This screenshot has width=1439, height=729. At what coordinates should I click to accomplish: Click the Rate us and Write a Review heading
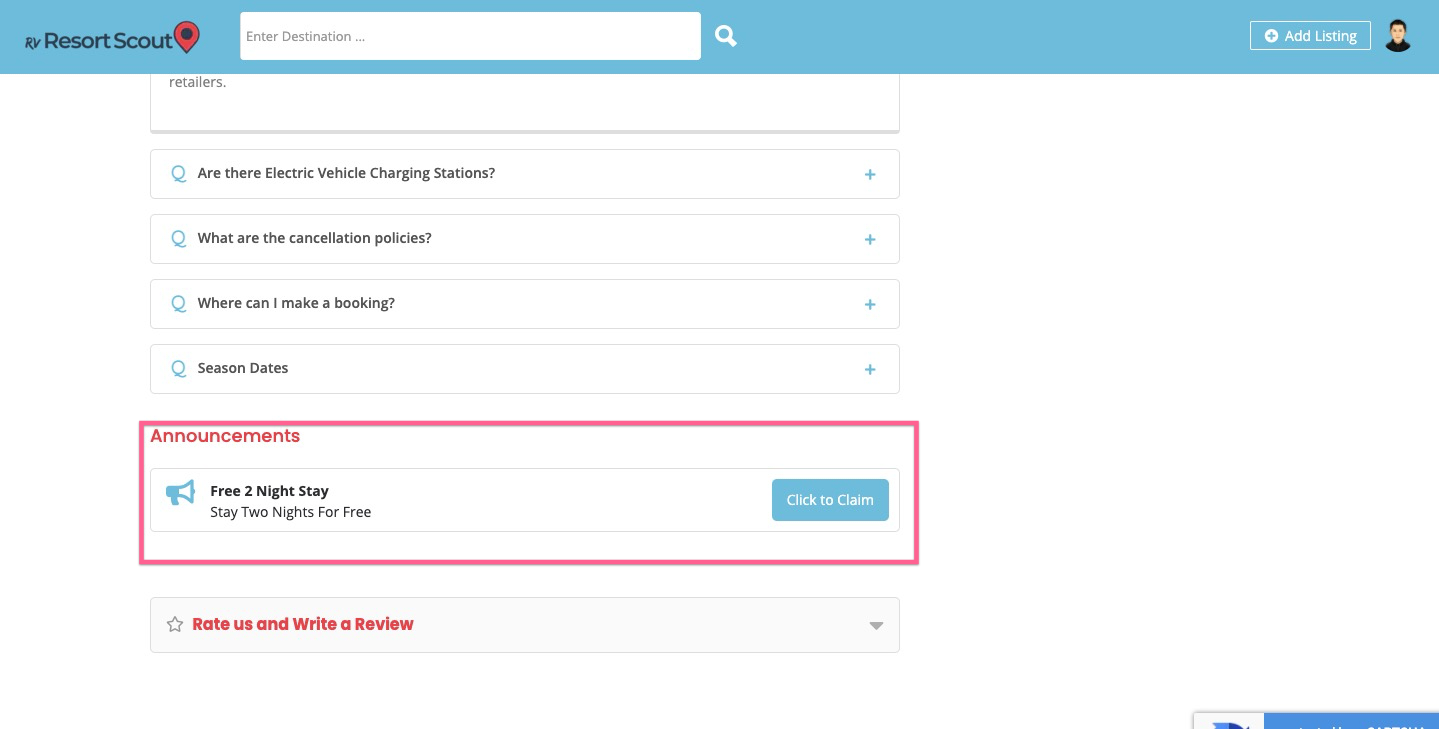tap(303, 624)
